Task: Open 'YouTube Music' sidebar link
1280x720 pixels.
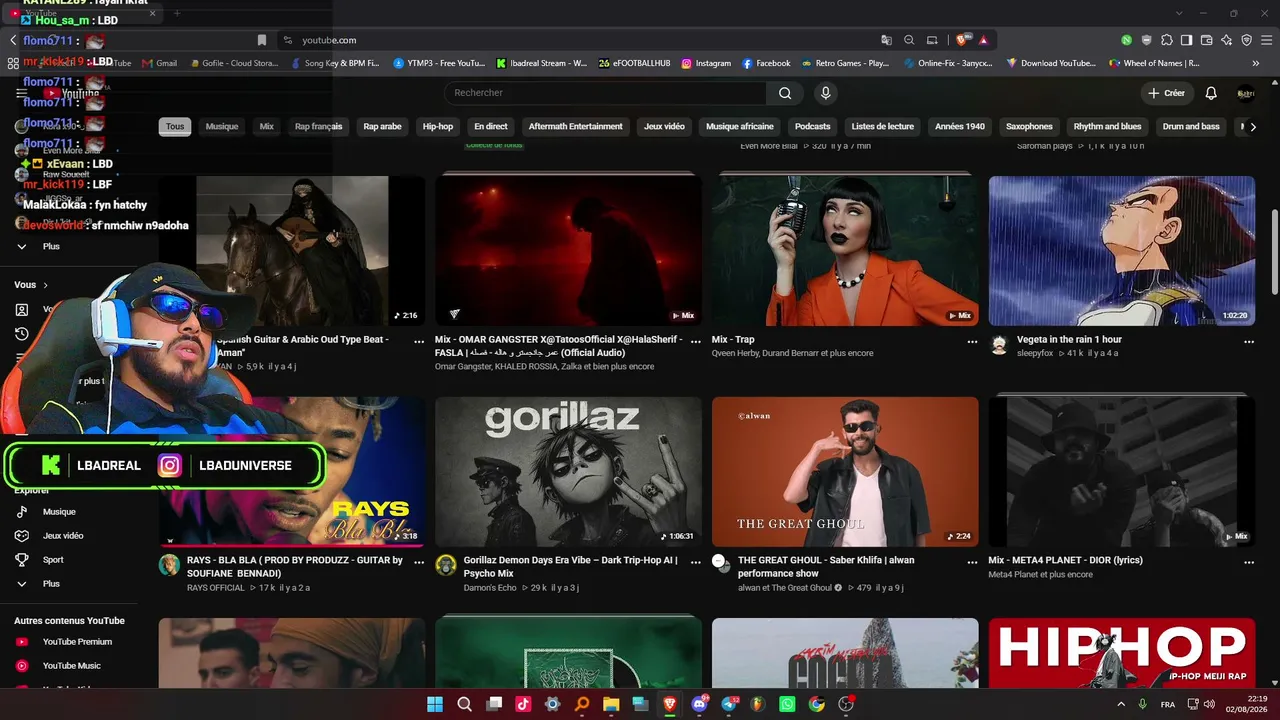Action: (x=71, y=666)
